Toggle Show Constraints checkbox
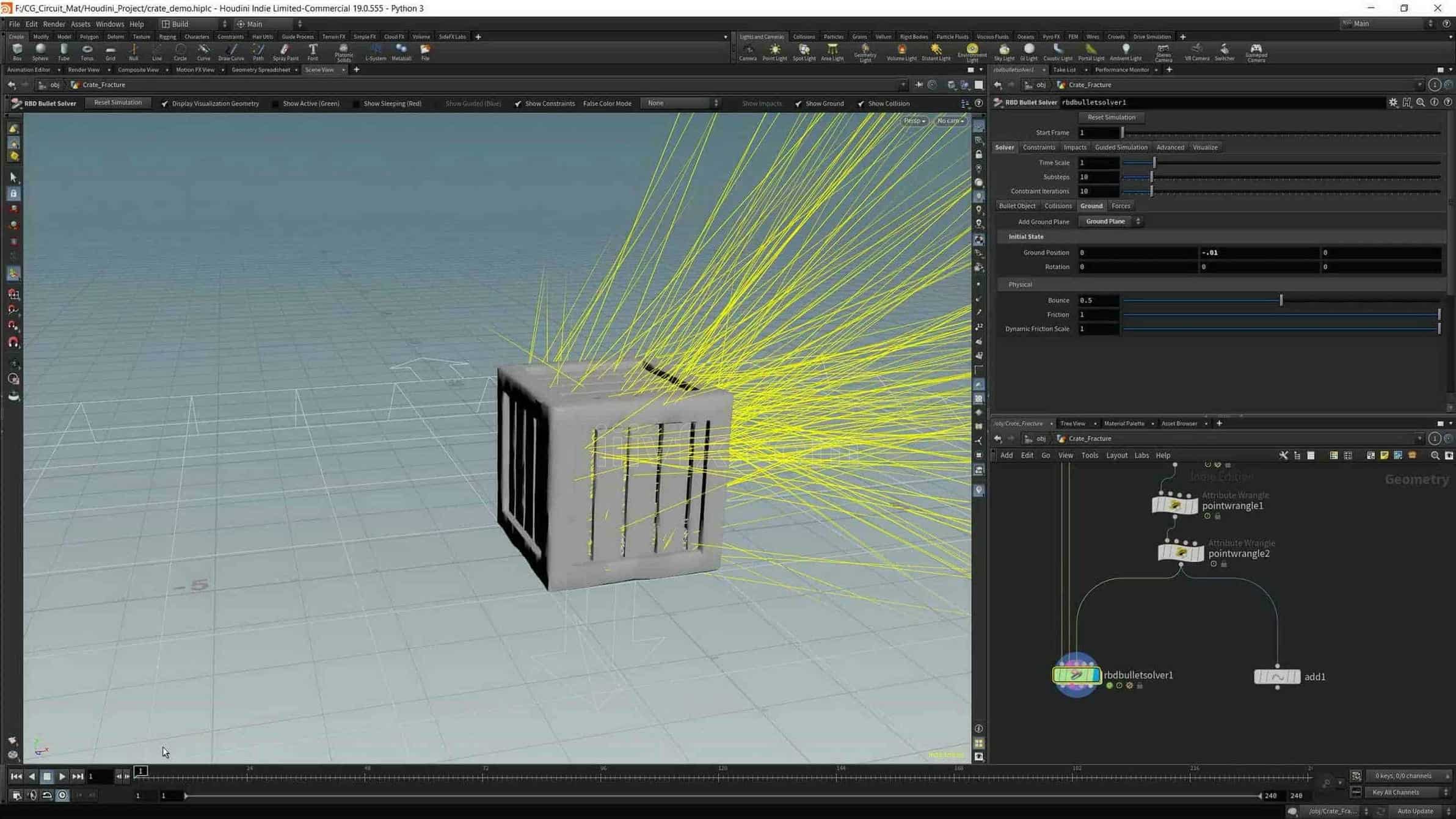 518,103
